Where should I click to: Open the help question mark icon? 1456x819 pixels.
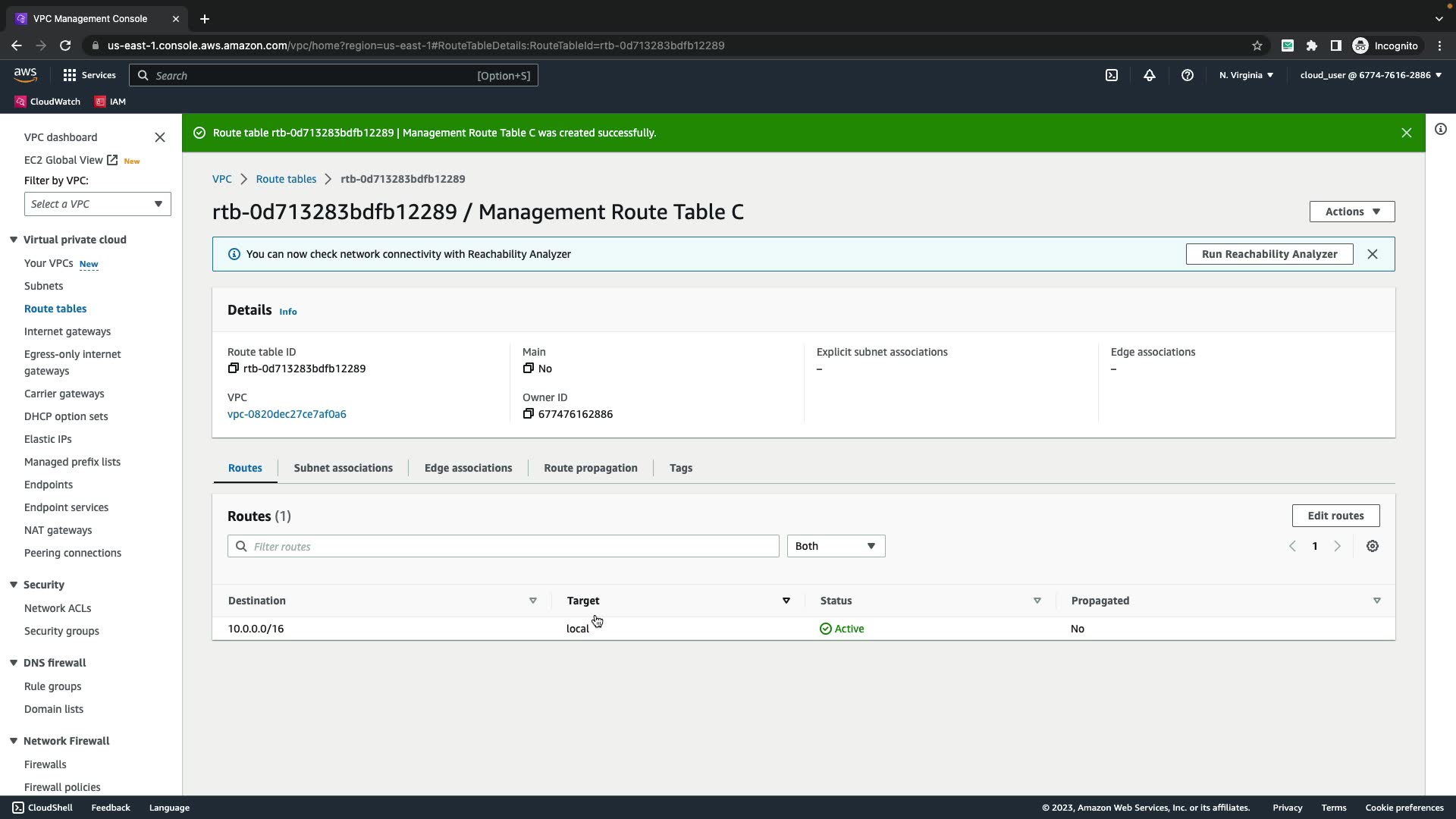click(x=1188, y=75)
